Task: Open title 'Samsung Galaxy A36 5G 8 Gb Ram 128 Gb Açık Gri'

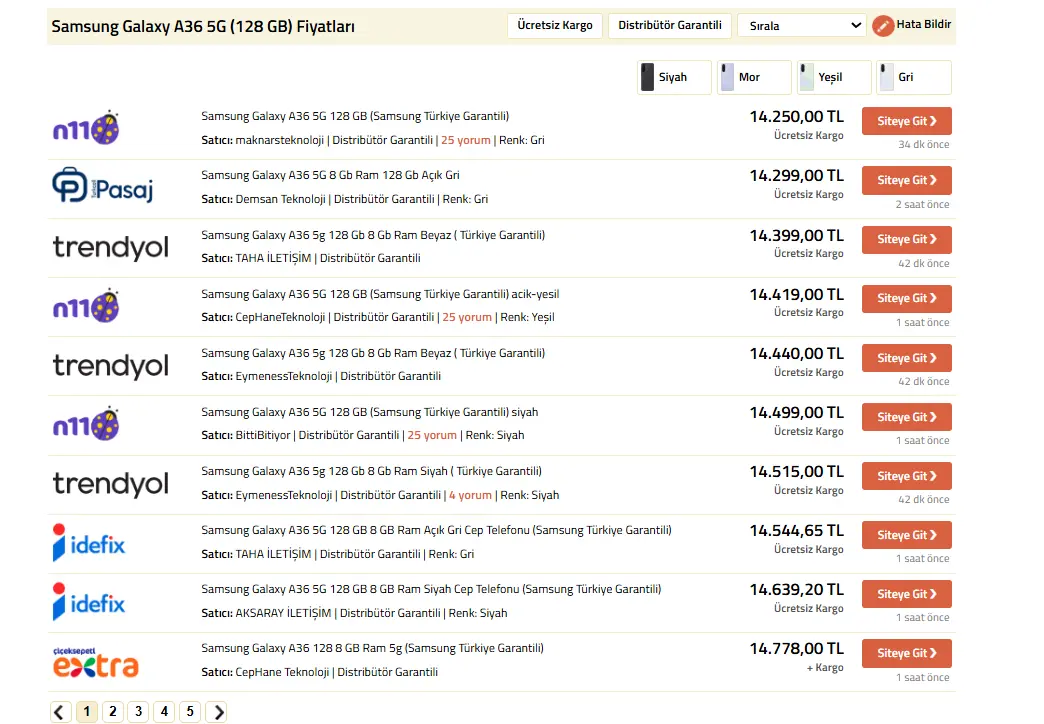Action: [x=330, y=175]
